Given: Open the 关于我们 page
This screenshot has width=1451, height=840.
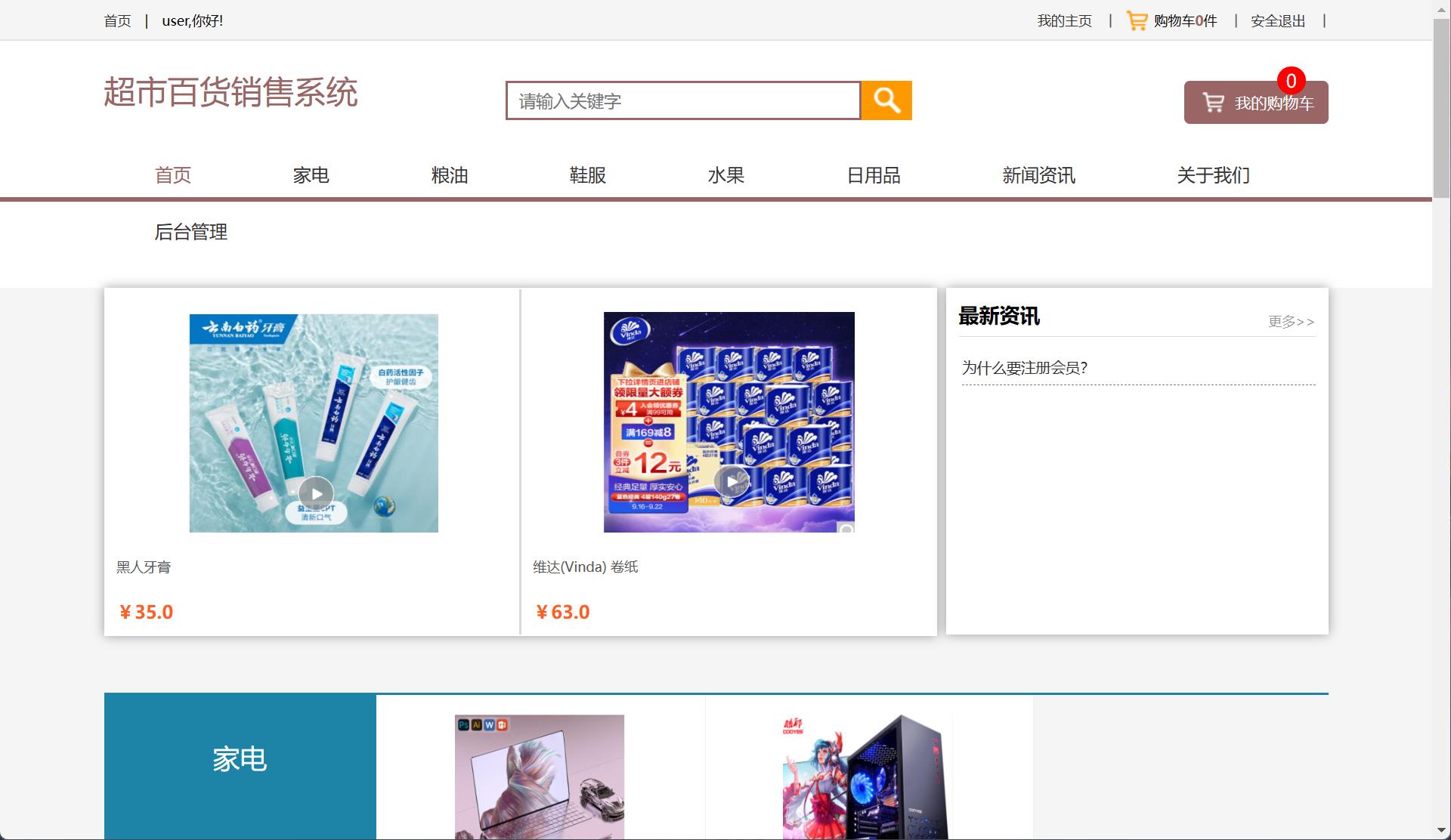Looking at the screenshot, I should (x=1212, y=175).
